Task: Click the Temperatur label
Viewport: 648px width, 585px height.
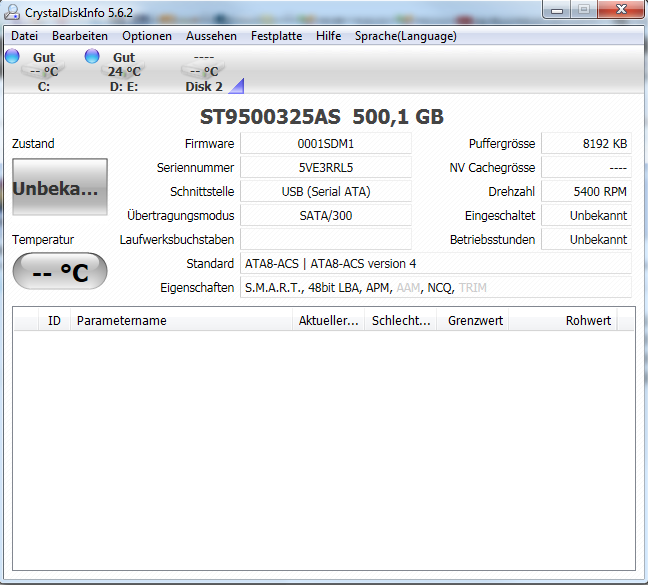Action: coord(43,240)
